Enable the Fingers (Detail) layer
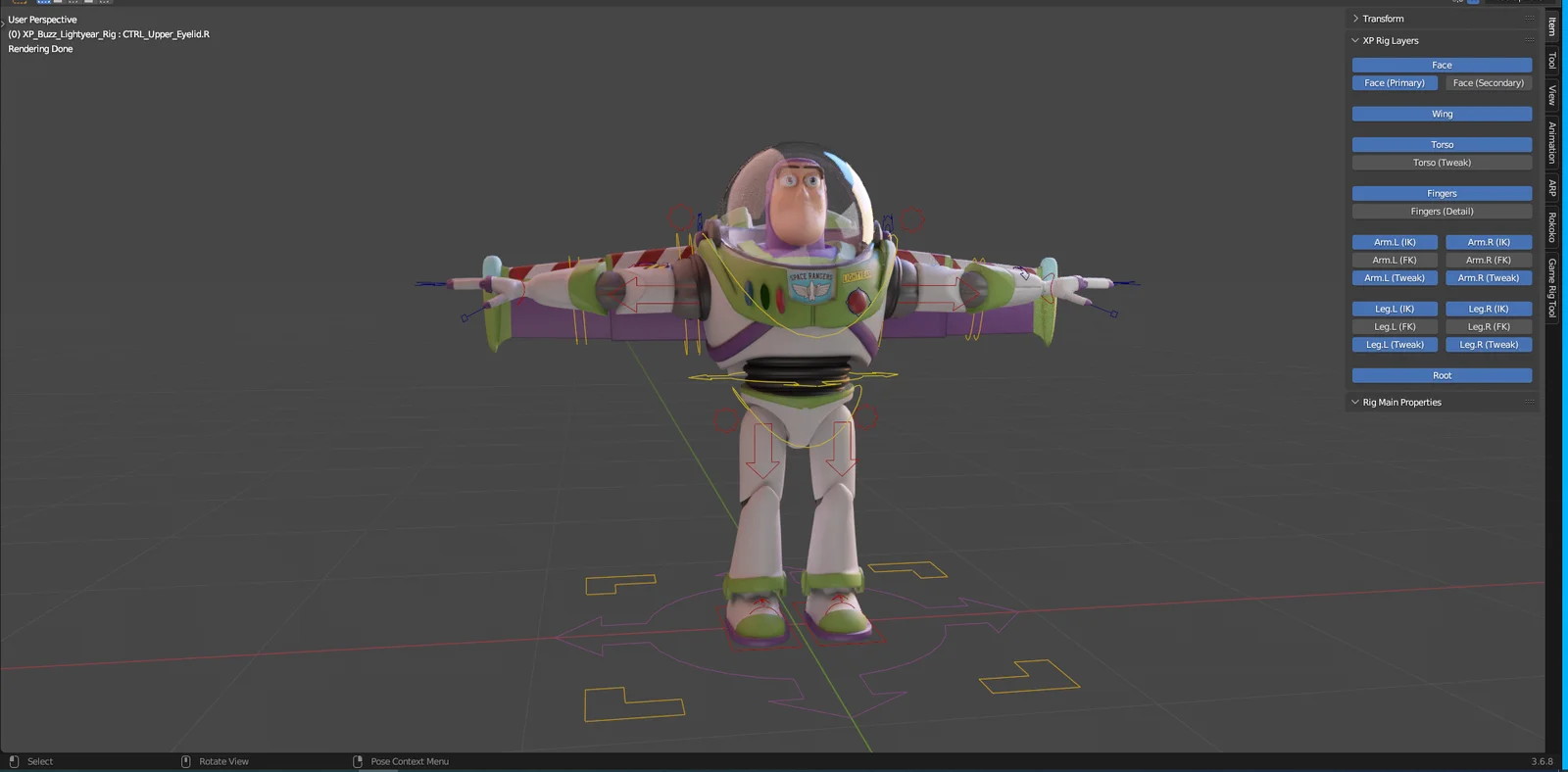Viewport: 1568px width, 772px height. pos(1442,212)
